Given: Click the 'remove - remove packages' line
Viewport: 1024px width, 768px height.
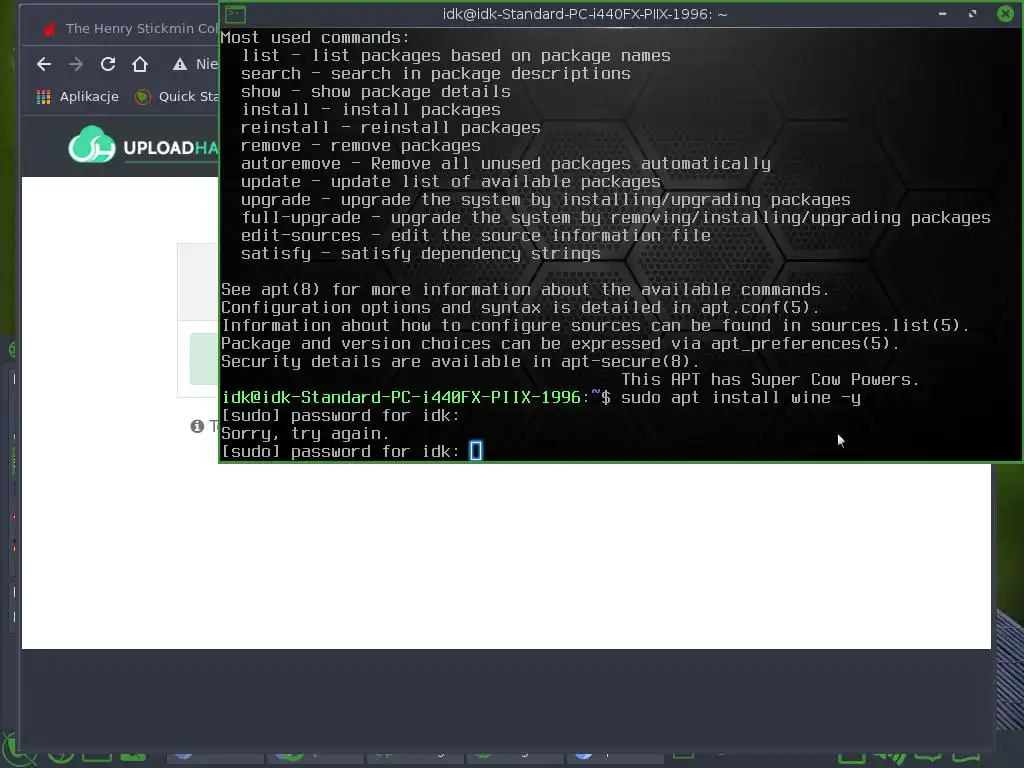Looking at the screenshot, I should 360,146.
